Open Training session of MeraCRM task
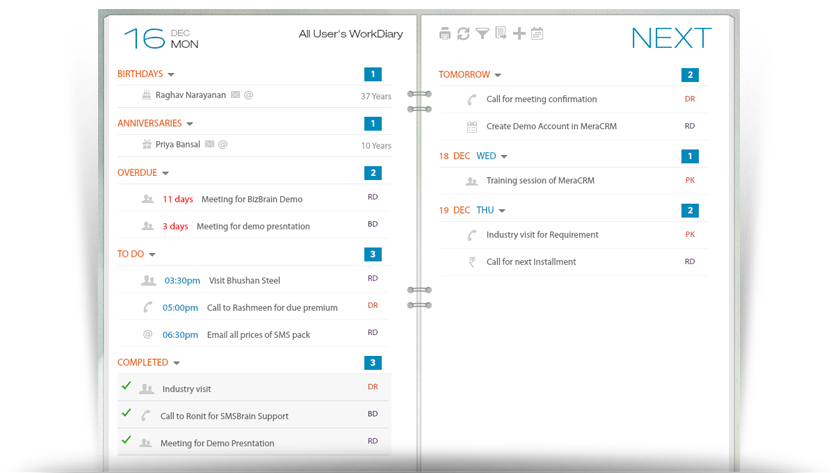 point(541,180)
